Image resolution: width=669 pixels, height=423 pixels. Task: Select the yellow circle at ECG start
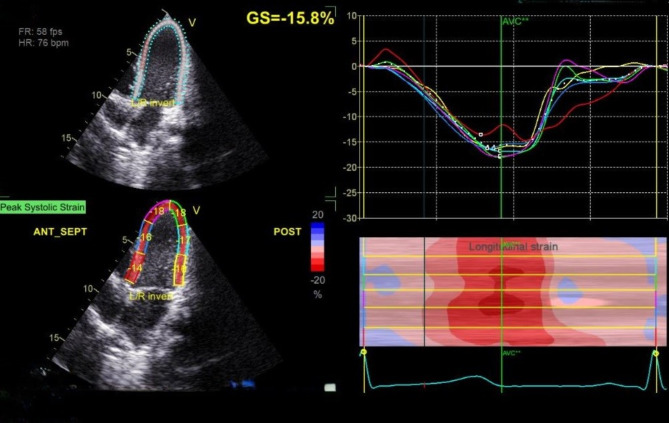tap(364, 352)
